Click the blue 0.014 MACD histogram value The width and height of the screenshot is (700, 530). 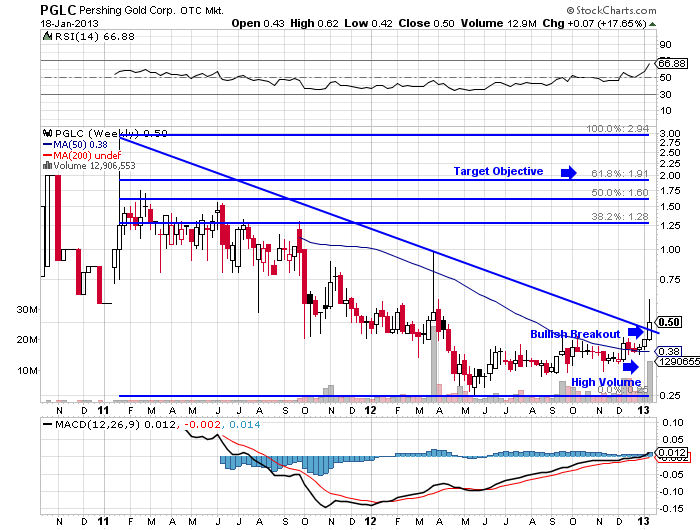[245, 424]
